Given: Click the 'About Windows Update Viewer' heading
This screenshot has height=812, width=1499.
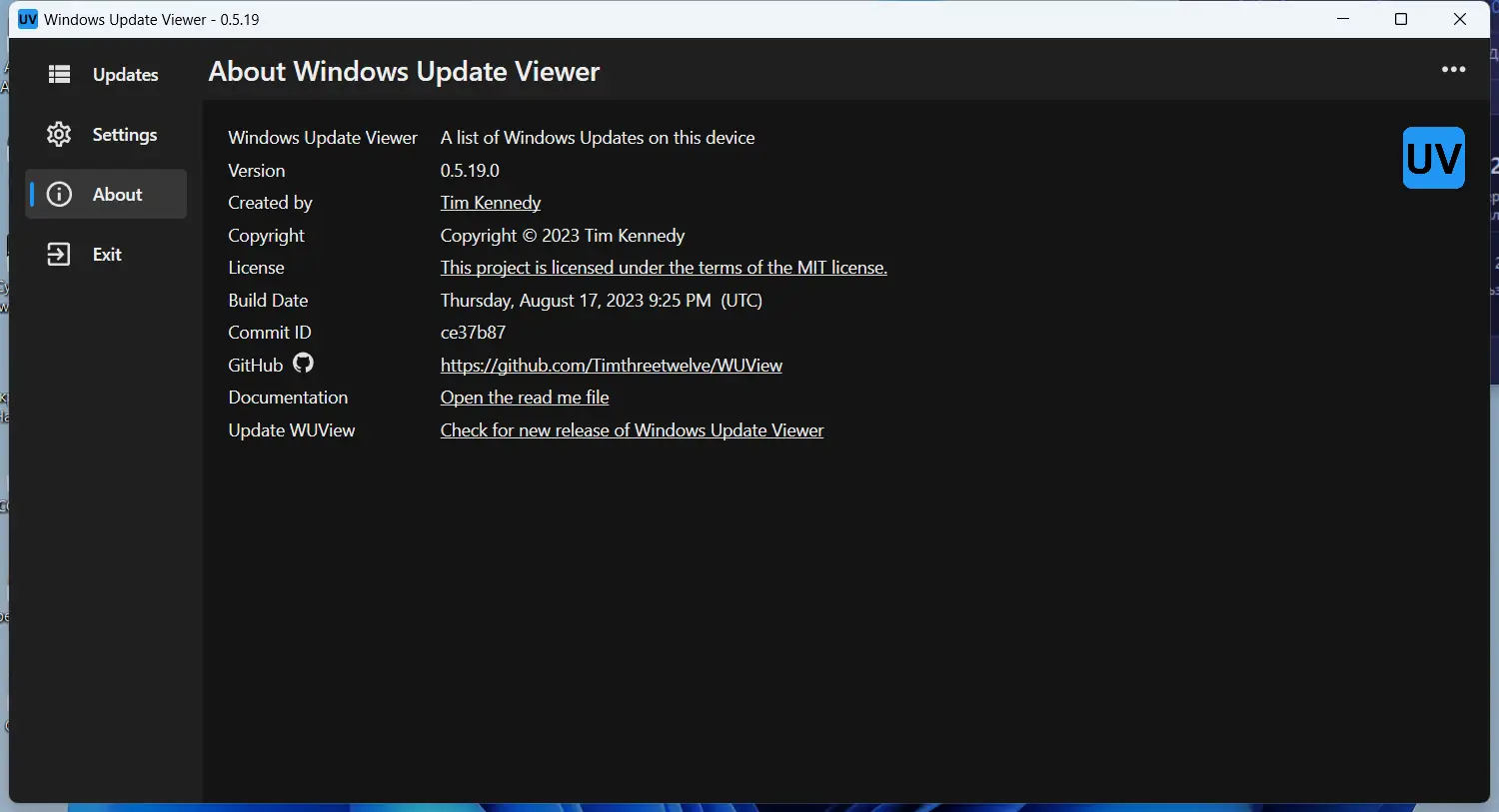Looking at the screenshot, I should [405, 72].
